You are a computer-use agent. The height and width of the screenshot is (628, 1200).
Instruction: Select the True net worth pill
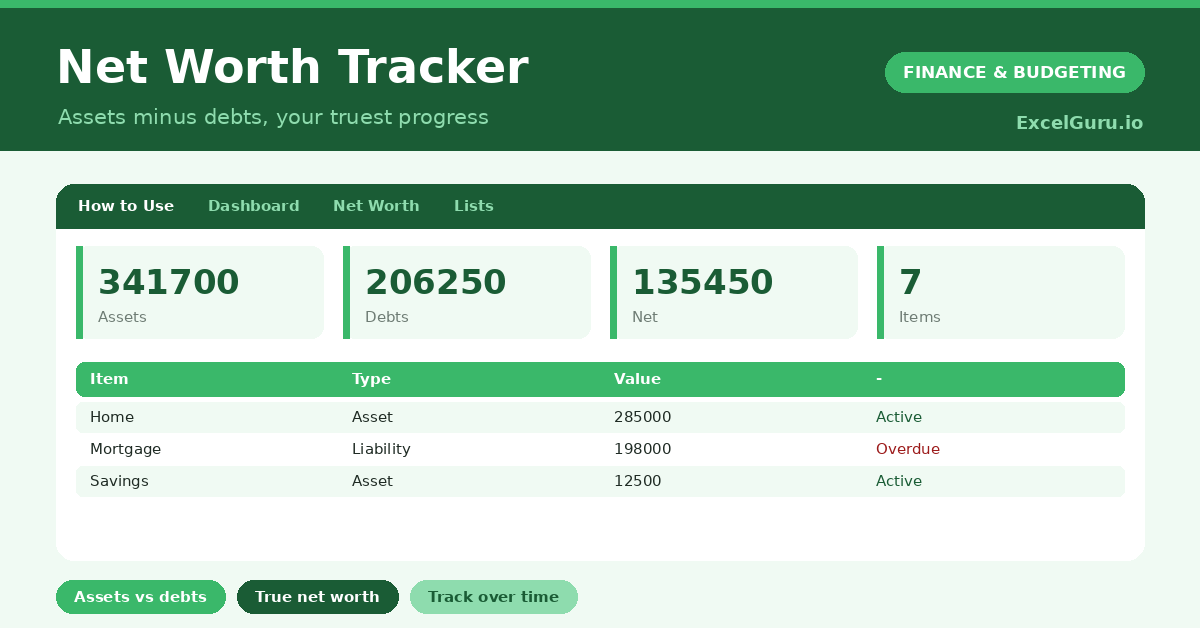coord(317,597)
